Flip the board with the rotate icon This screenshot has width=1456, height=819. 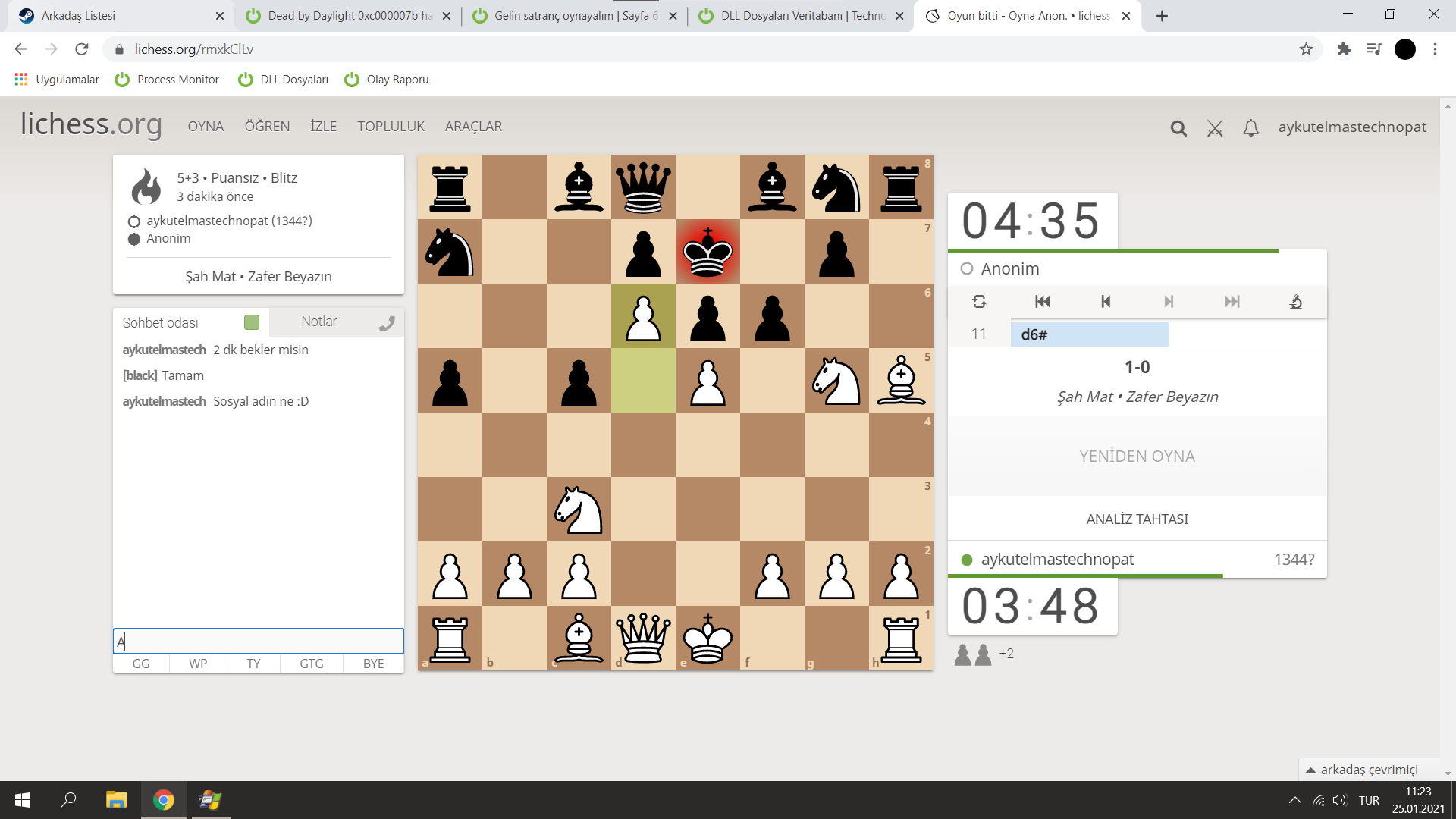pos(979,302)
